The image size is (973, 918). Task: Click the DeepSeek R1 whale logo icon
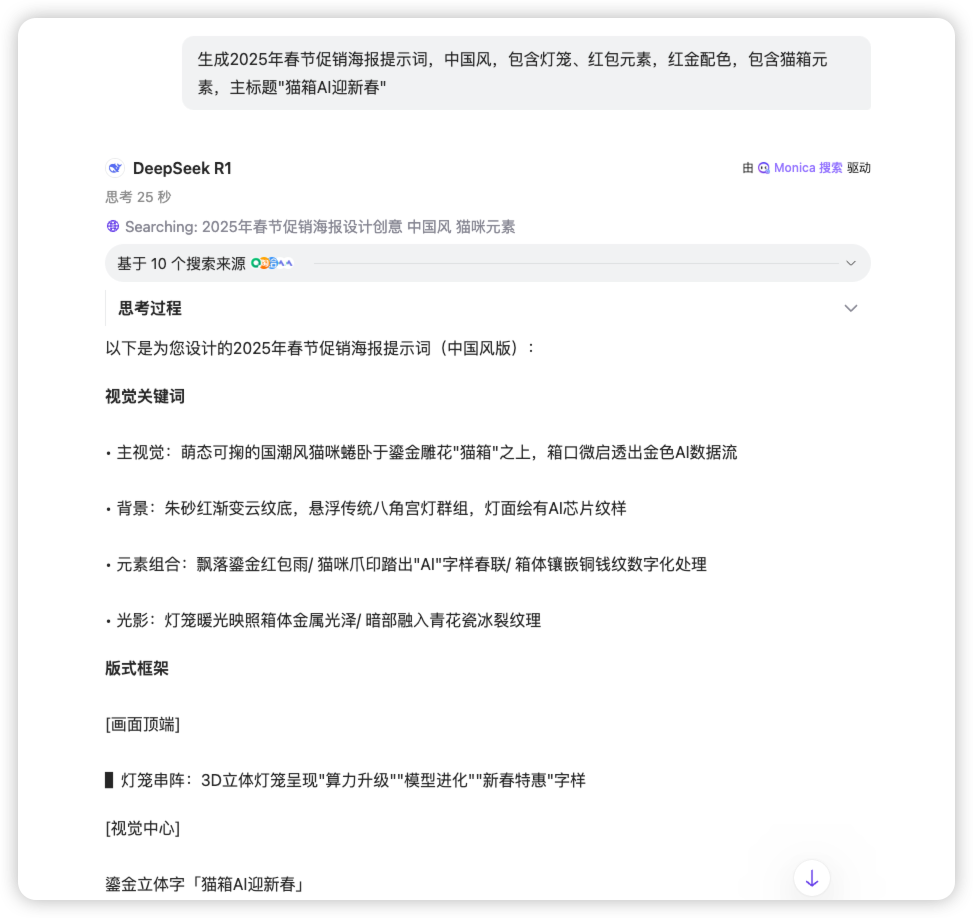coord(115,168)
